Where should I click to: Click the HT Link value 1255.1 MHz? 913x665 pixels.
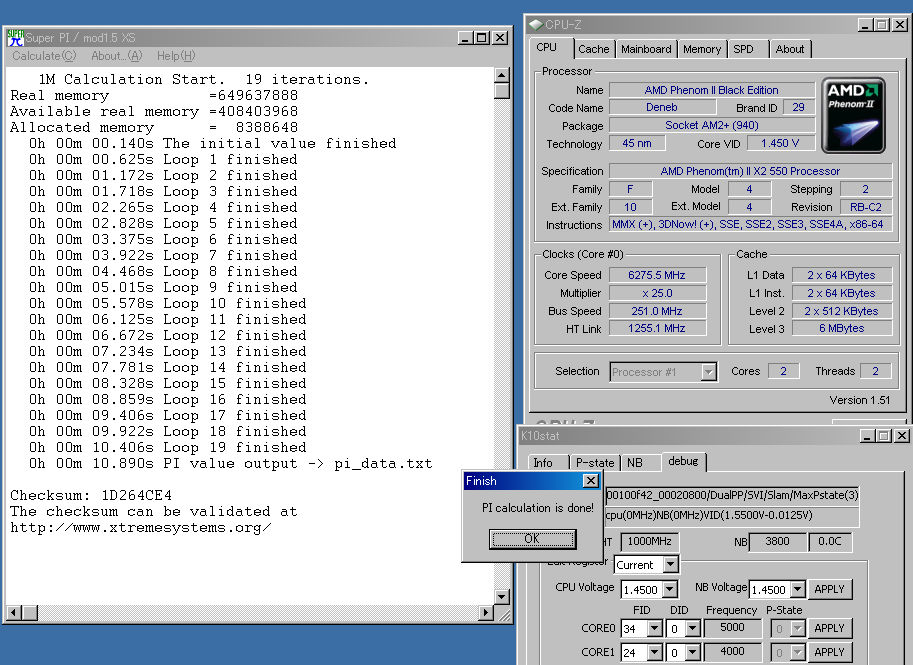(x=657, y=328)
